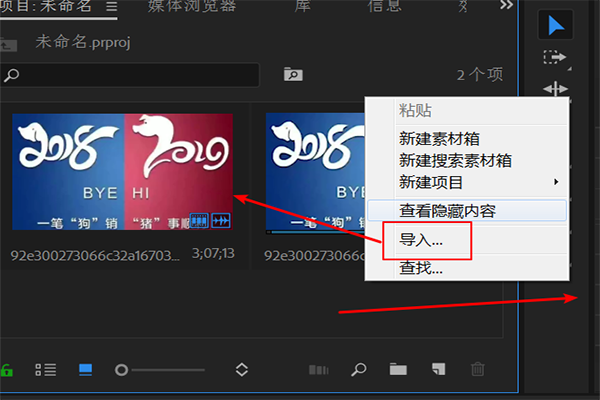Click the New Item icon

click(x=439, y=369)
